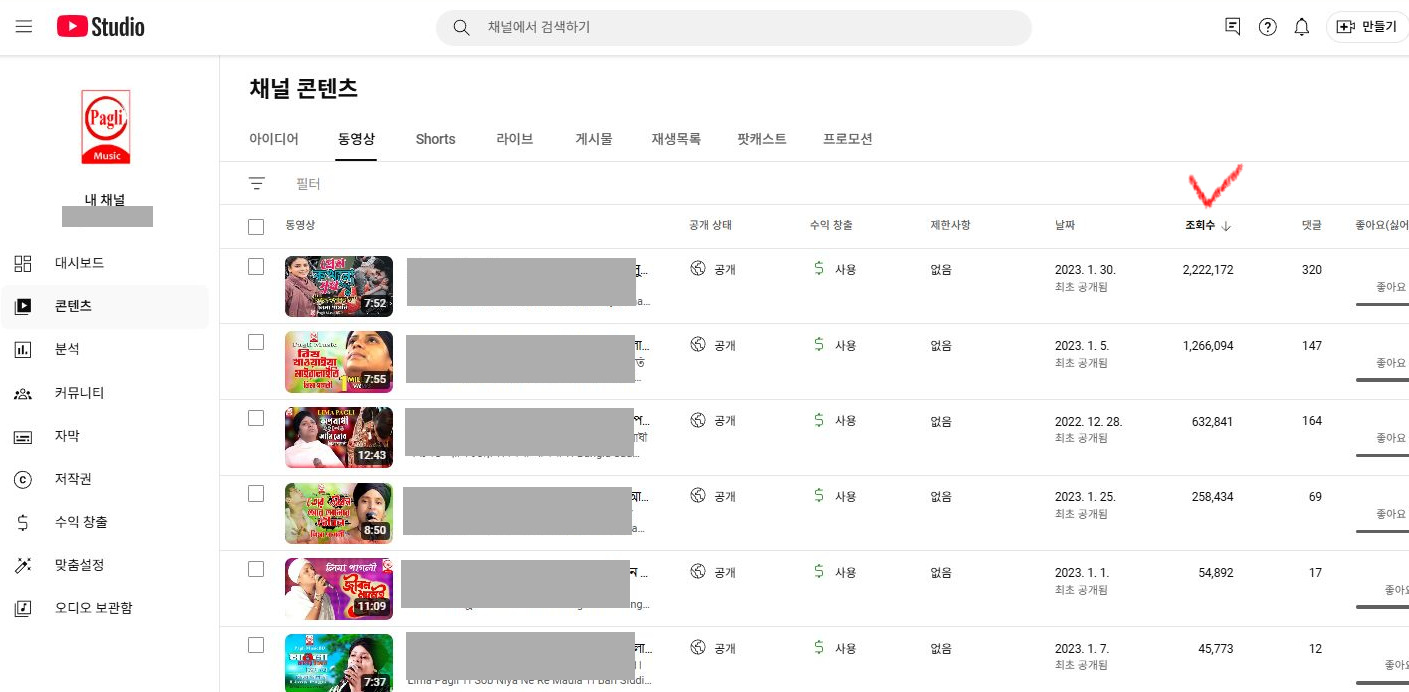Screen dimensions: 1409x692
Task: Sort by 날짜 date column header
Action: click(1064, 226)
